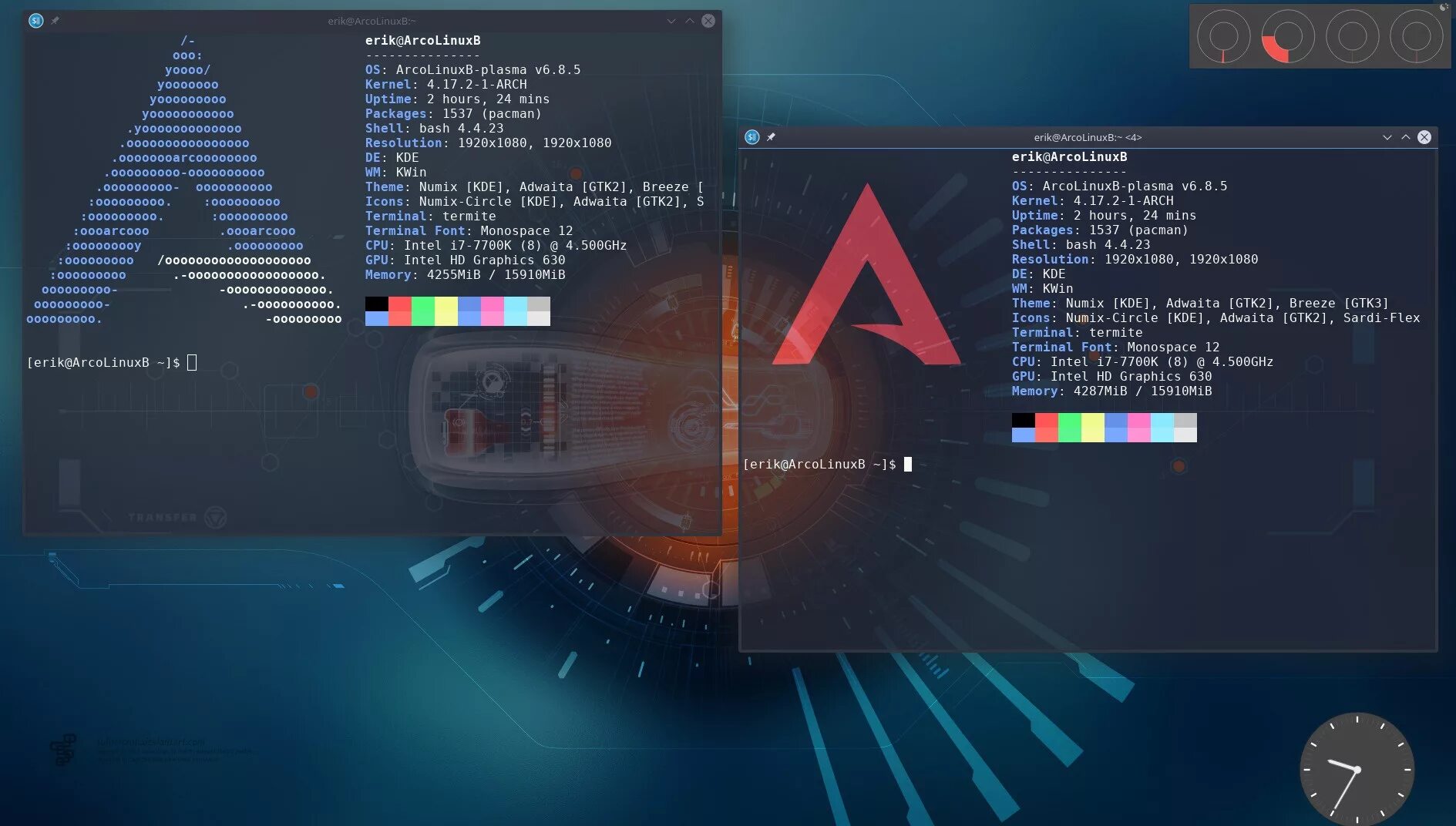Click the bottom-row white swatch in right terminal

coord(1185,435)
